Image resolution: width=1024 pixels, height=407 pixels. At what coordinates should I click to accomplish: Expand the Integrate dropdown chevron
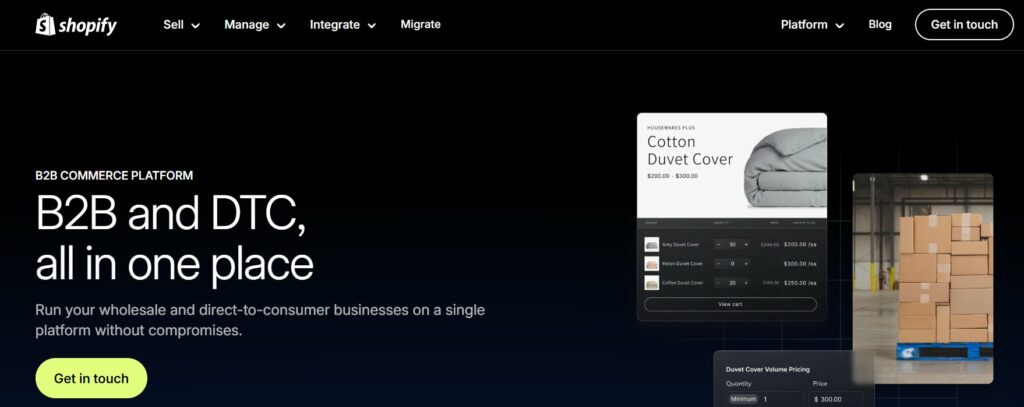pos(372,25)
